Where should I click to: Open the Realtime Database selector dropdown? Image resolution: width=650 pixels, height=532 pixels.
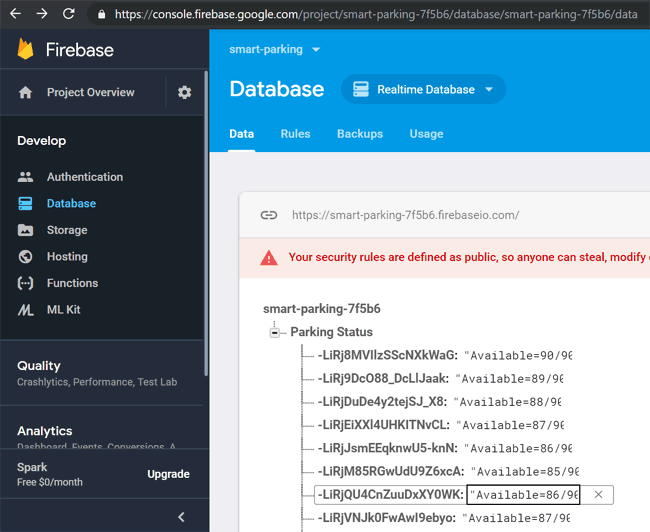point(423,89)
